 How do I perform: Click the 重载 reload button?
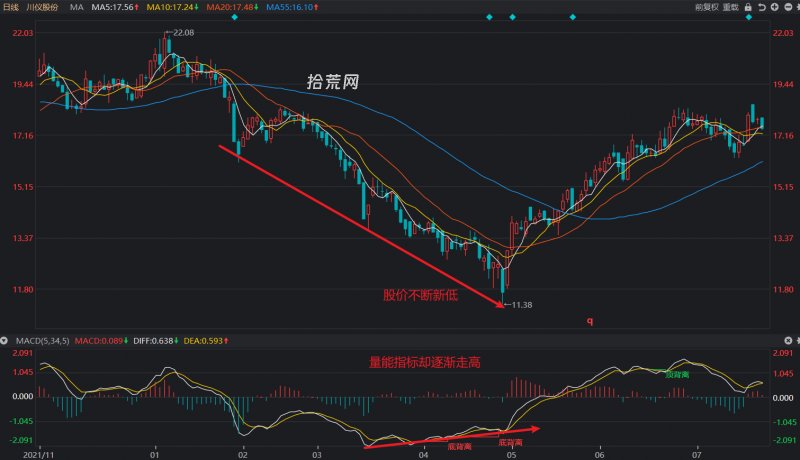click(x=731, y=7)
